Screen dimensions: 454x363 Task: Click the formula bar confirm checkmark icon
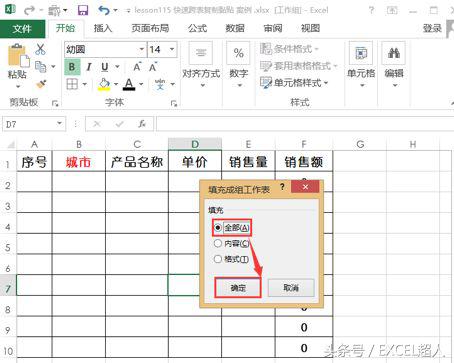pos(119,124)
